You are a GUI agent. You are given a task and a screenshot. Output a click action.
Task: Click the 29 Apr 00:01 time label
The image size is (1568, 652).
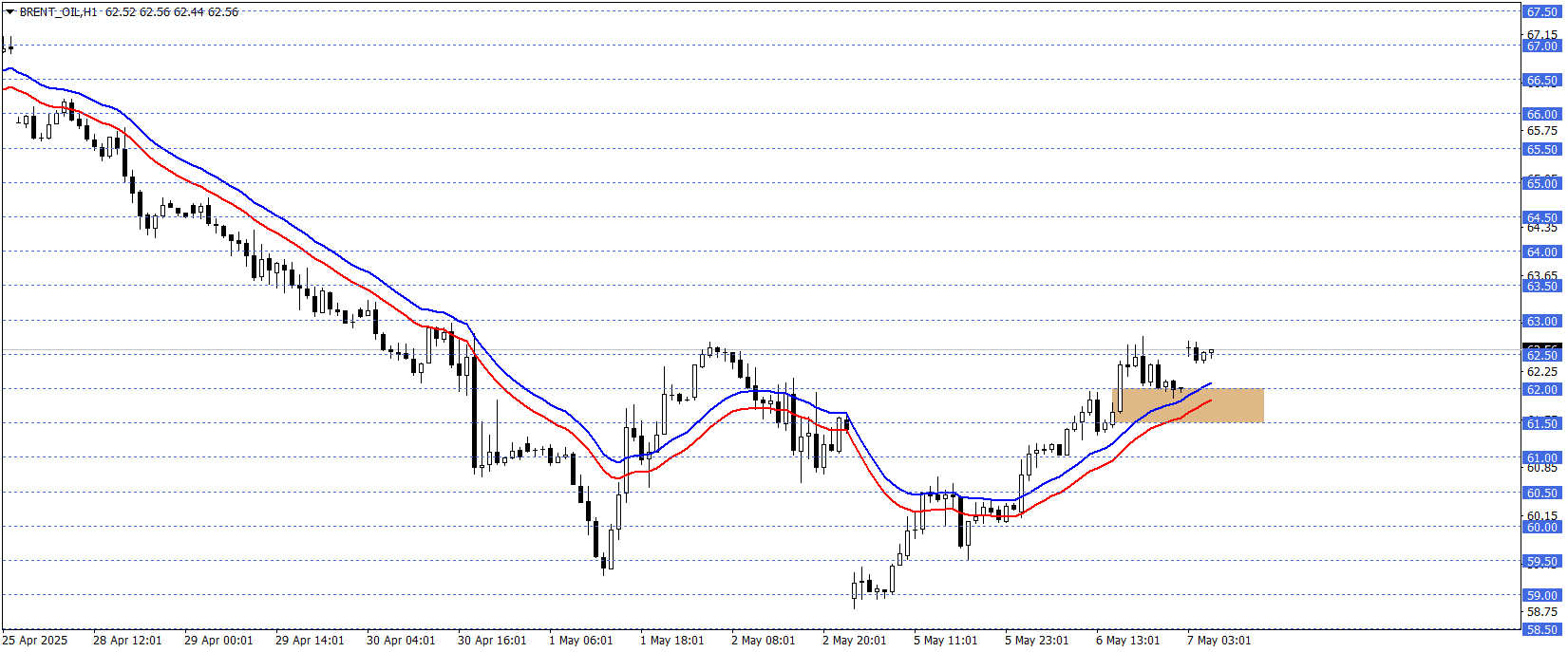pos(218,641)
